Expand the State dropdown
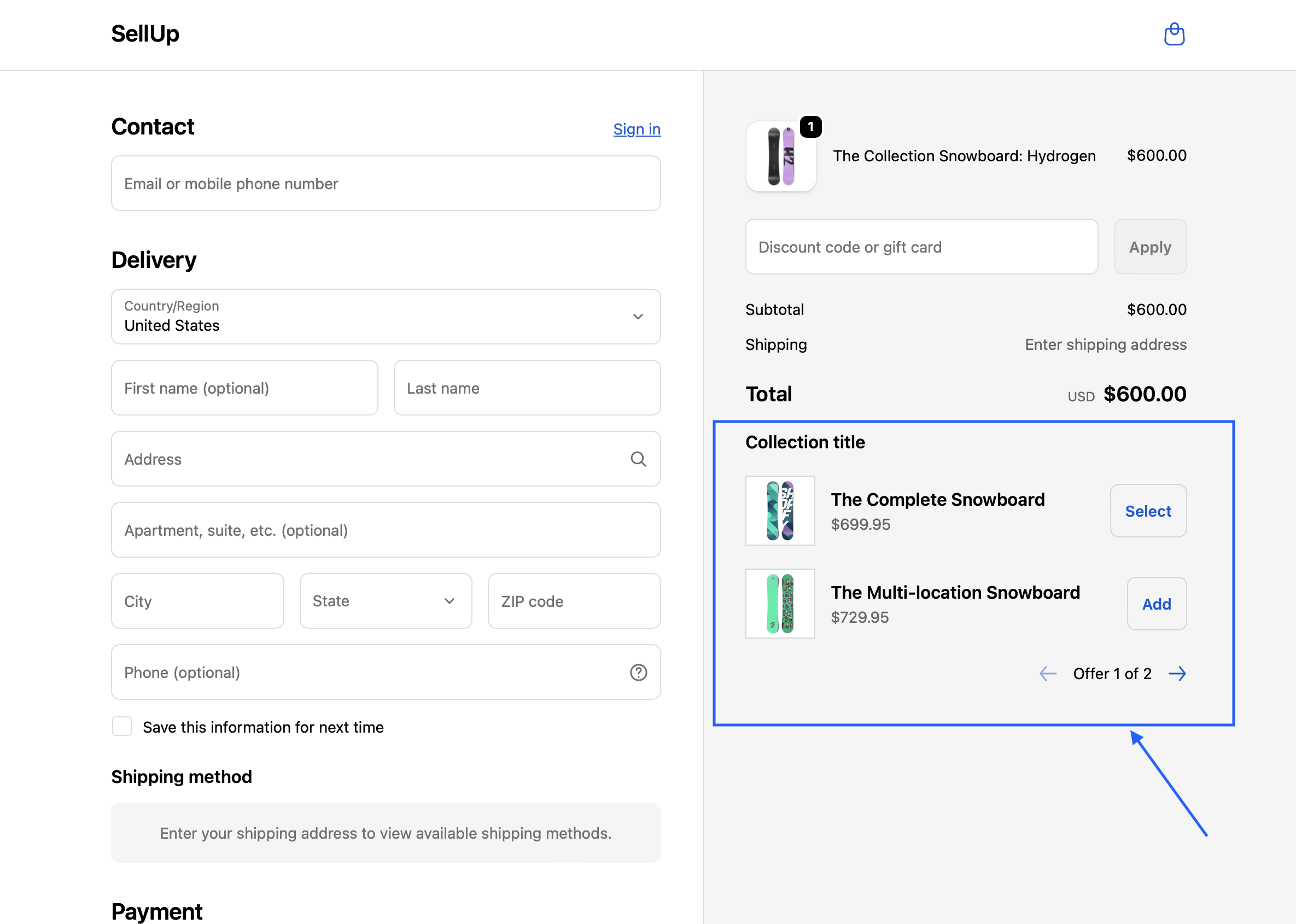This screenshot has width=1296, height=924. coord(385,601)
